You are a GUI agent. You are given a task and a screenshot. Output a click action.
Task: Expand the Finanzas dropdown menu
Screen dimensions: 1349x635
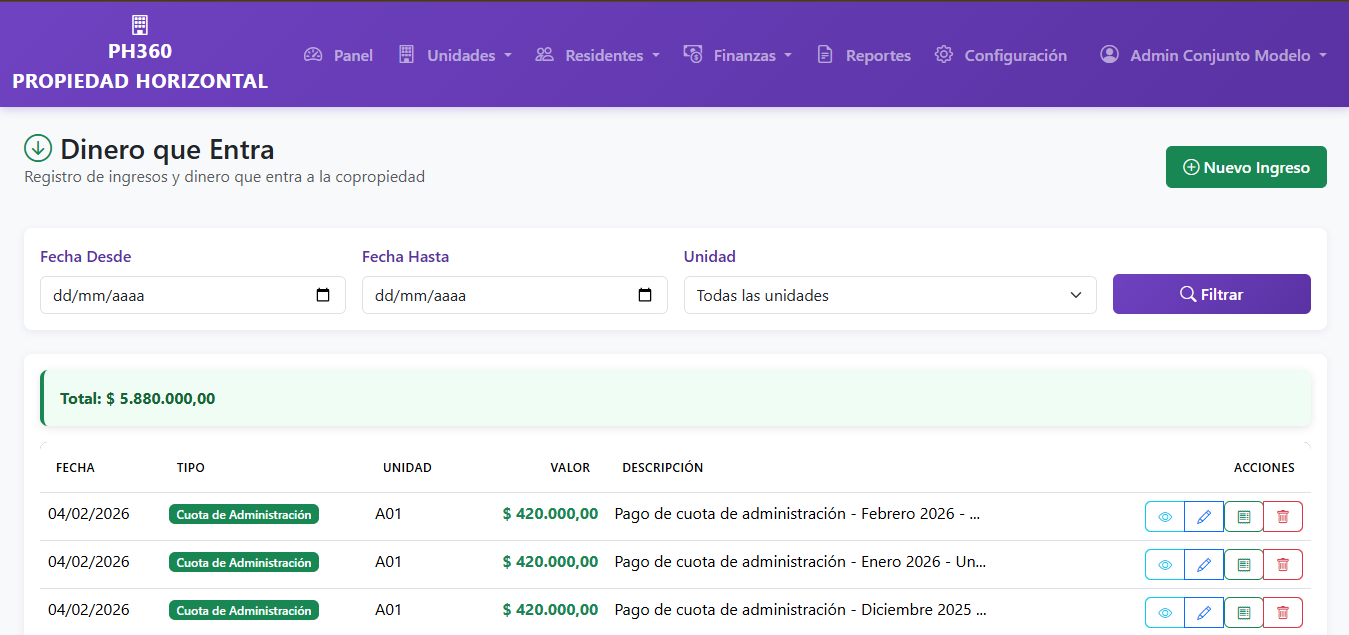pyautogui.click(x=738, y=55)
